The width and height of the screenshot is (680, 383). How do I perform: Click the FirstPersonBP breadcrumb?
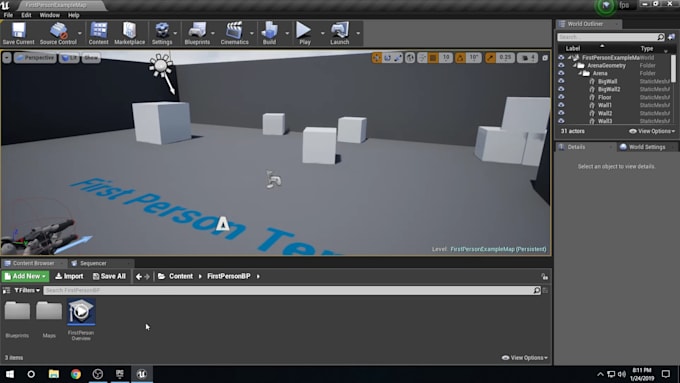coord(229,276)
